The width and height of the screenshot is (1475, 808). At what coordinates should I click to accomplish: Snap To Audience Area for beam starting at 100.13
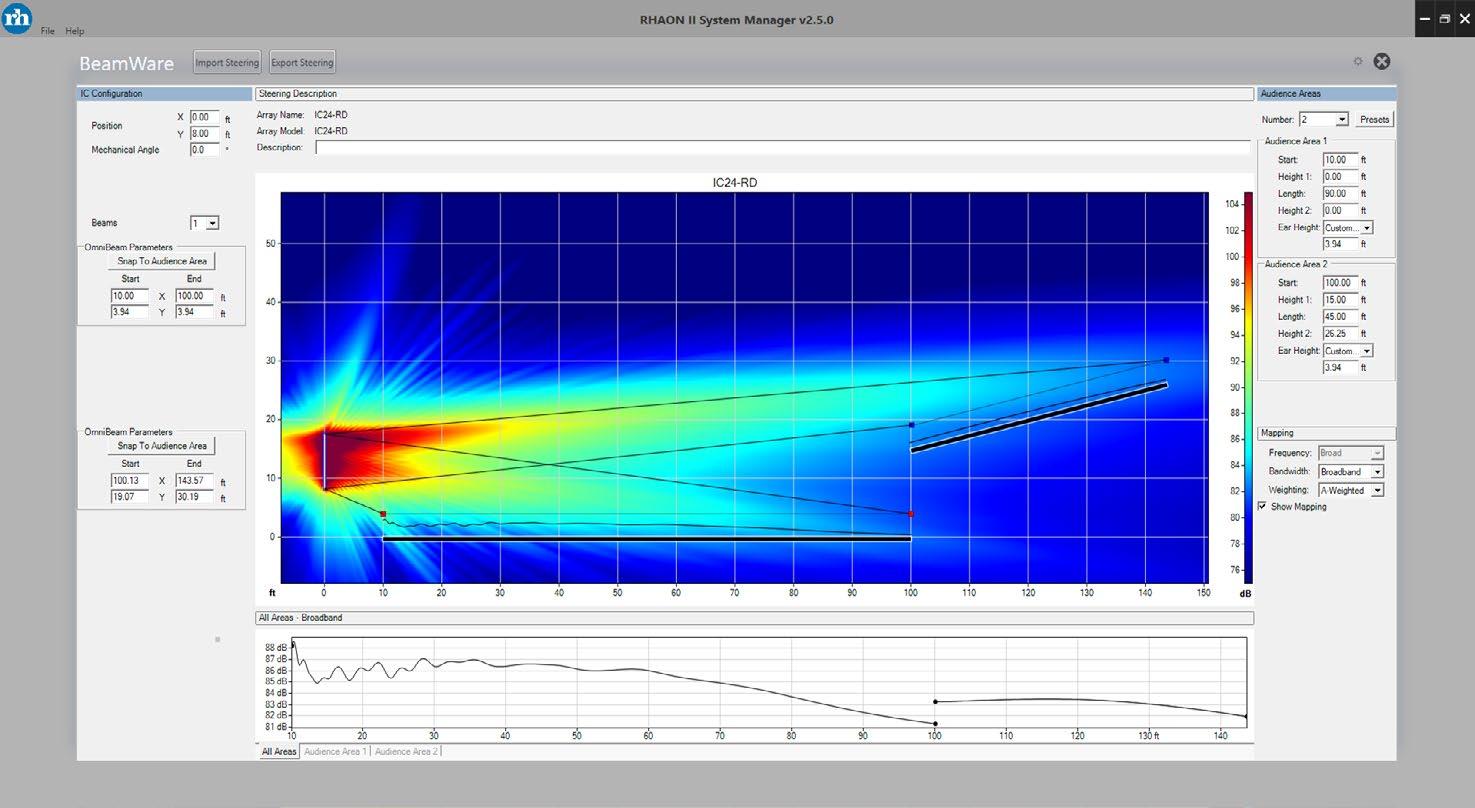162,446
